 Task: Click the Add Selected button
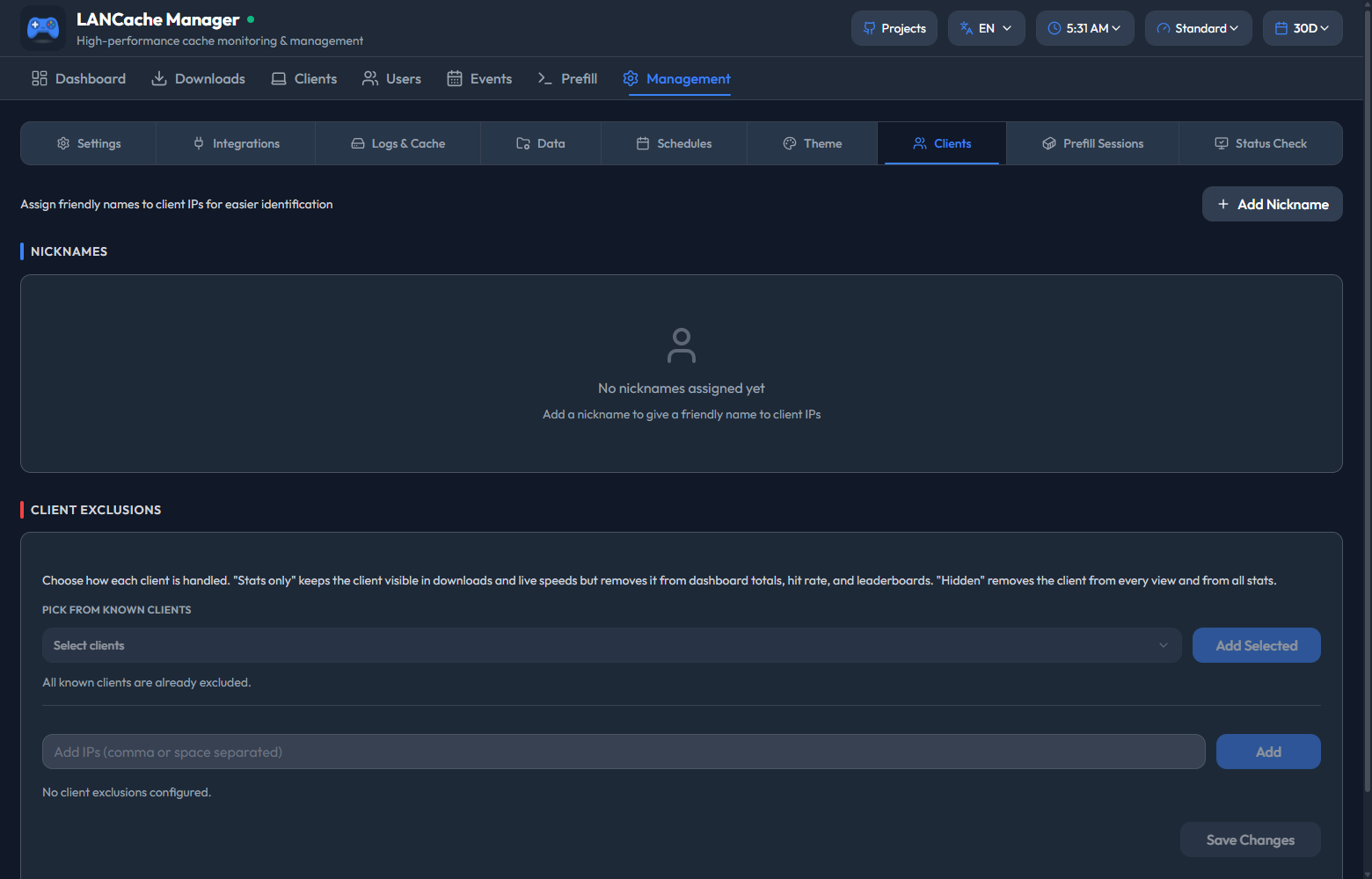click(x=1257, y=645)
